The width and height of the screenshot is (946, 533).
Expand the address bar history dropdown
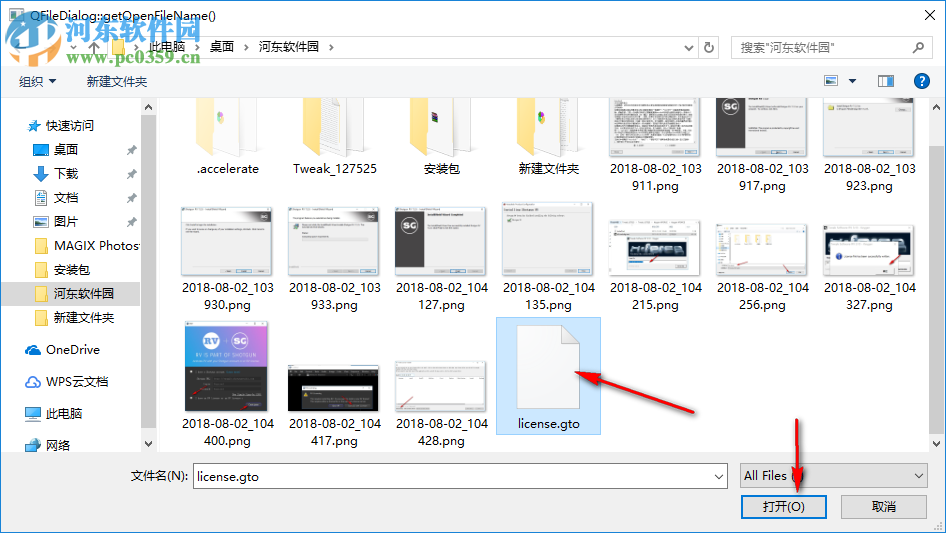tap(688, 48)
